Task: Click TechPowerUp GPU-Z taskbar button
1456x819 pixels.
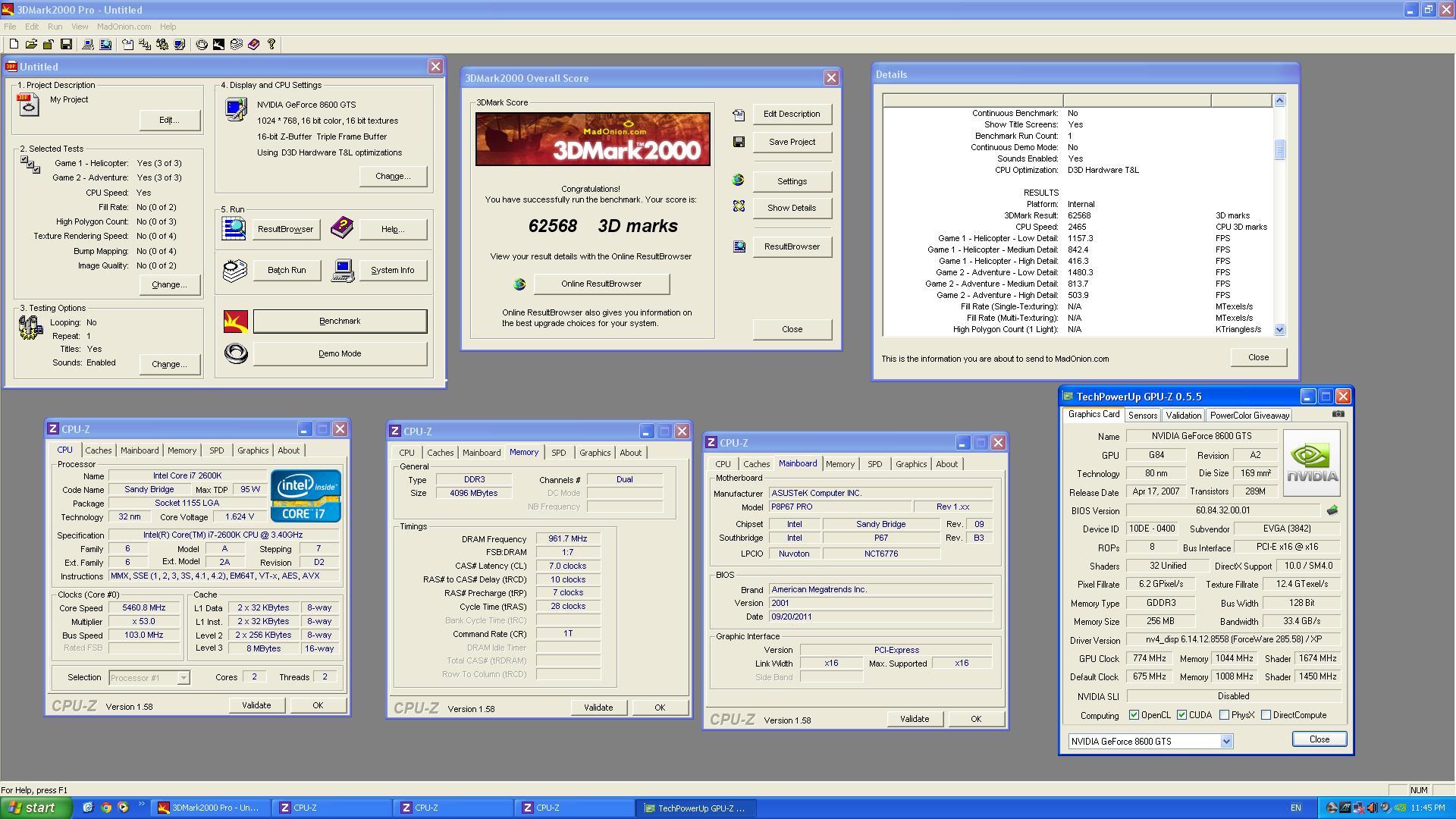Action: 695,808
